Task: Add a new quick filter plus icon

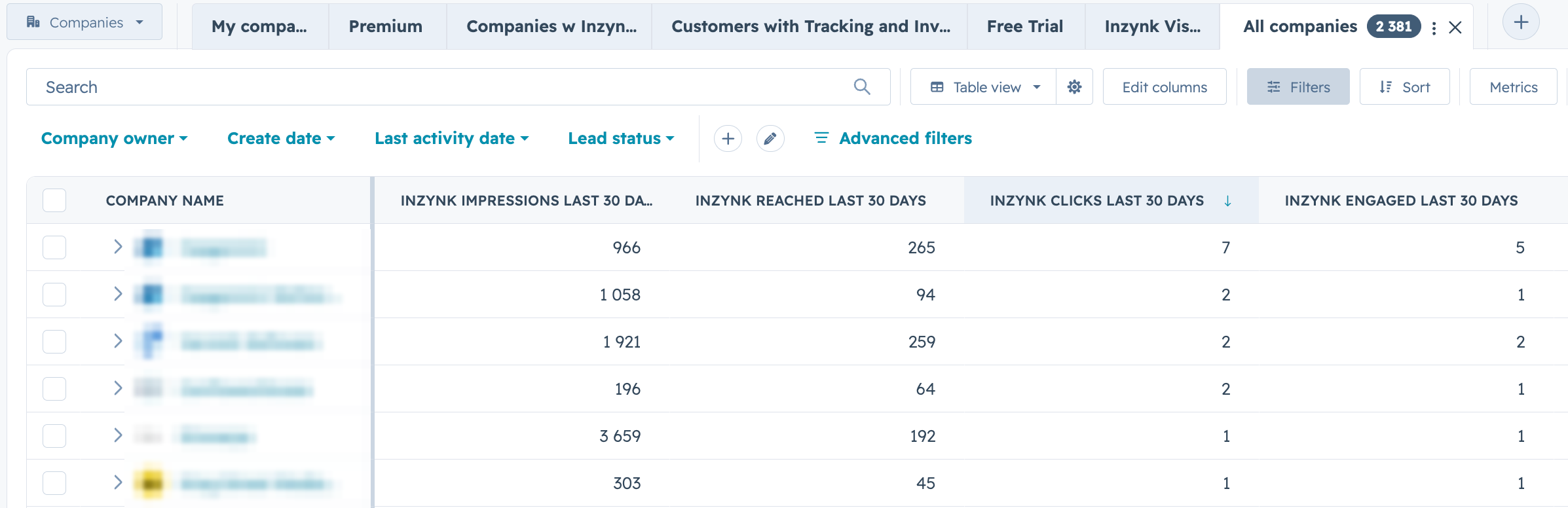Action: (x=728, y=138)
